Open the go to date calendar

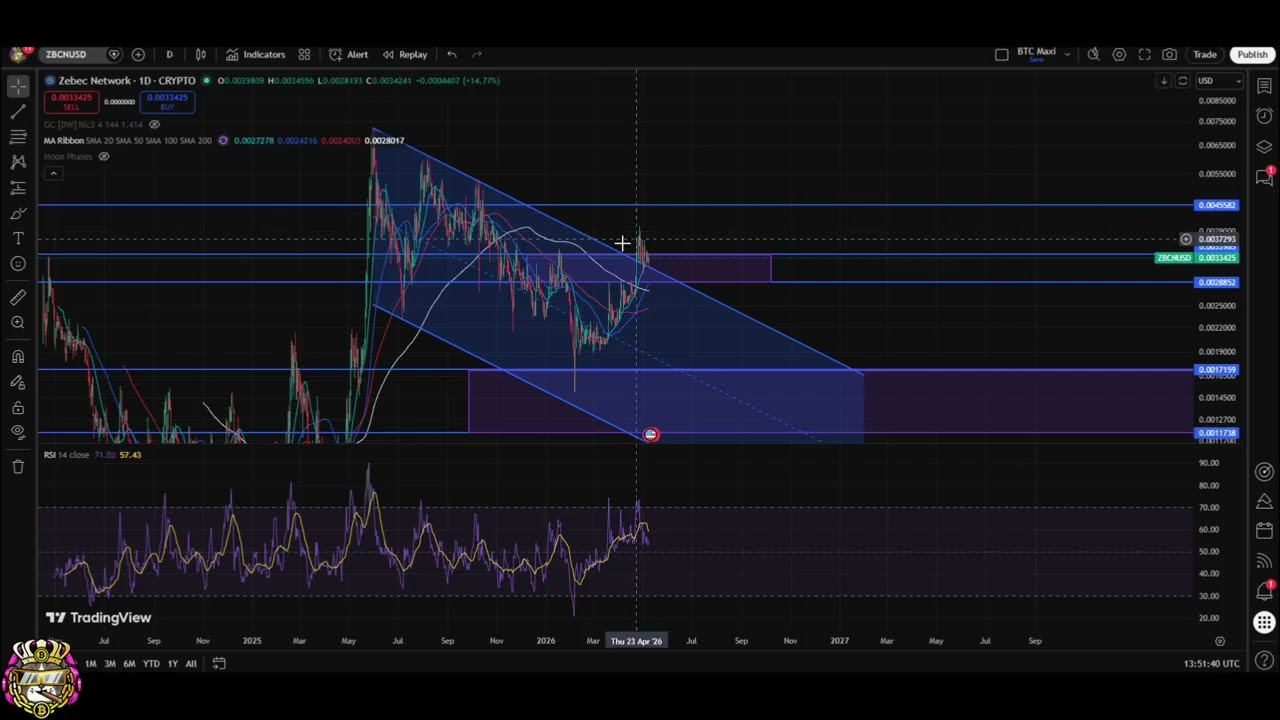pos(219,663)
